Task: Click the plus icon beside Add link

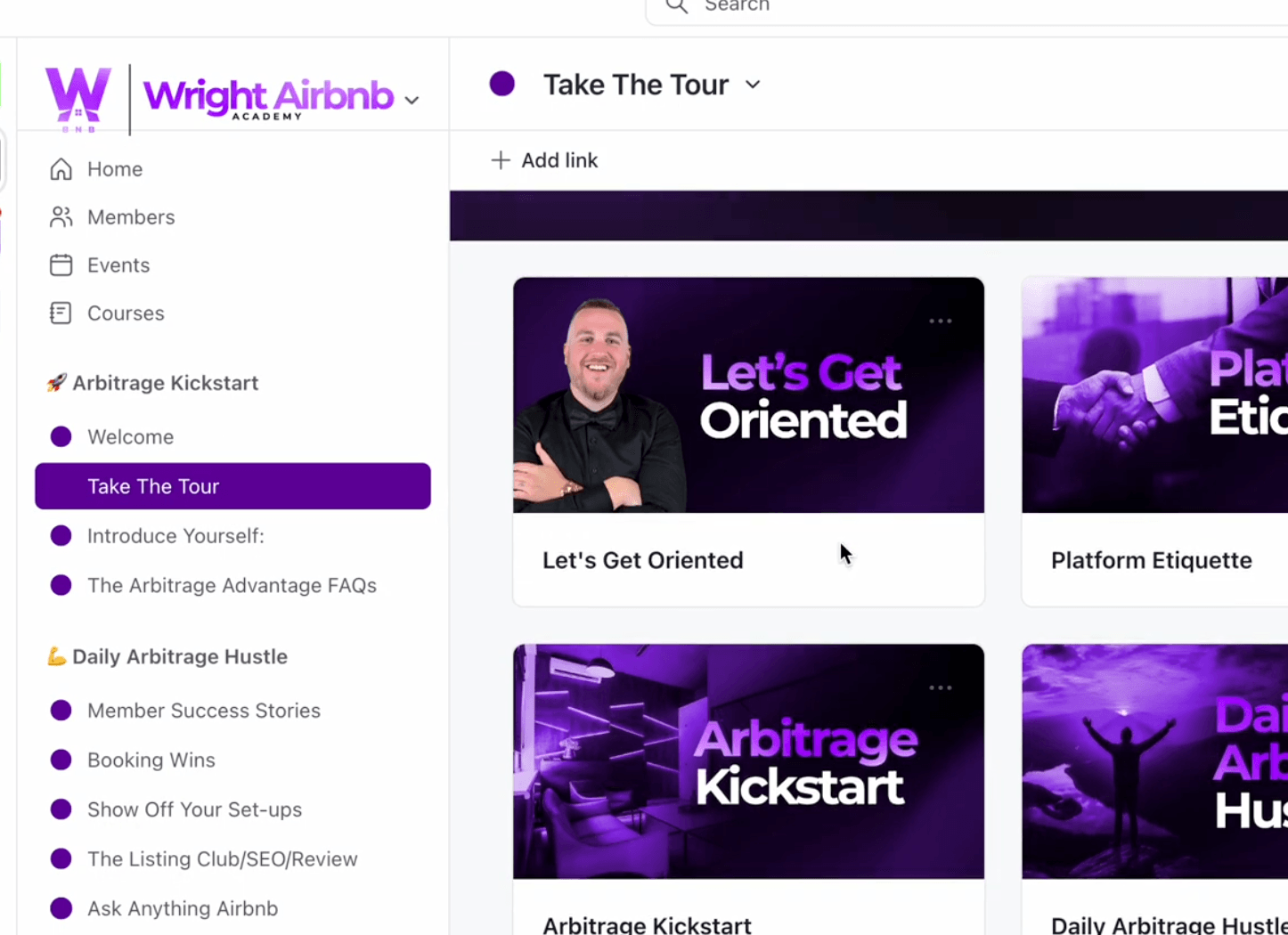Action: pos(501,160)
